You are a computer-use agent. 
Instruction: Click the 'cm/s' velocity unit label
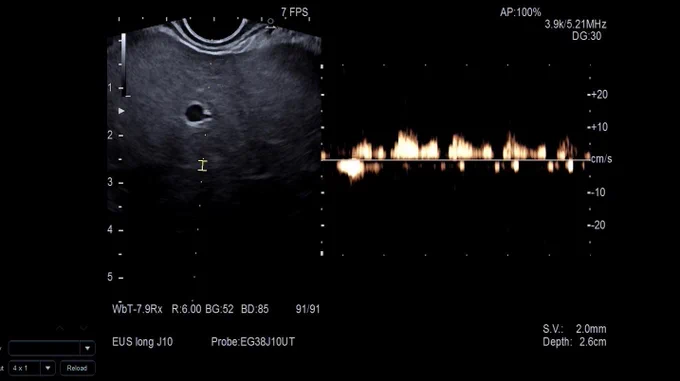pos(601,159)
